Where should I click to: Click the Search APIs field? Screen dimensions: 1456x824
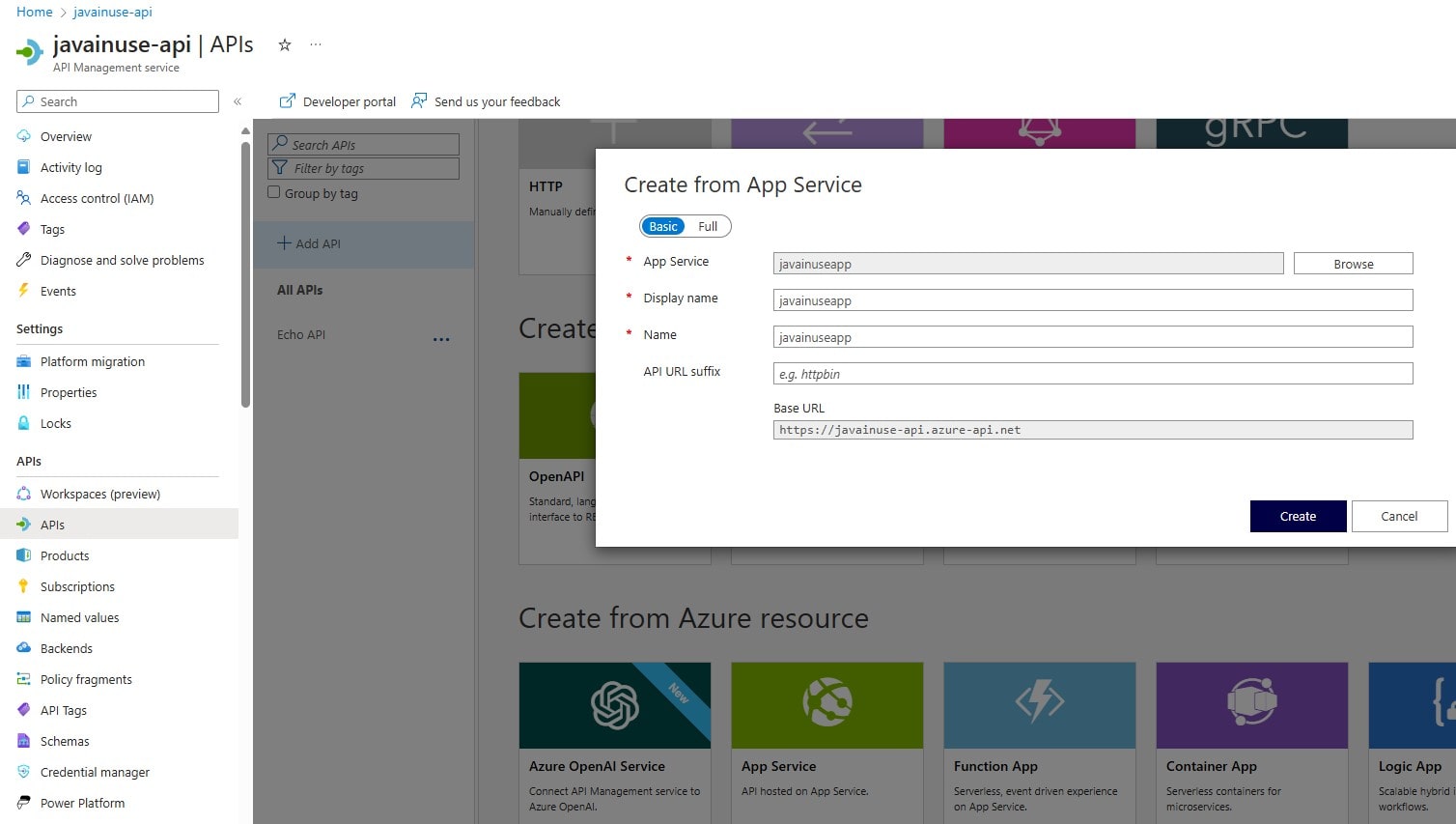coord(363,144)
